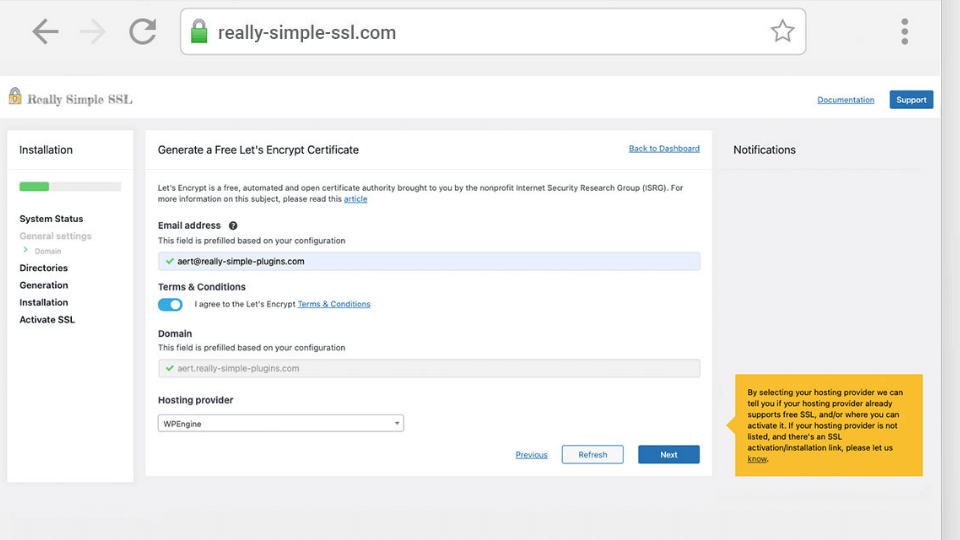Image resolution: width=960 pixels, height=540 pixels.
Task: Open the Hosting provider WPEngine dropdown
Action: [x=280, y=423]
